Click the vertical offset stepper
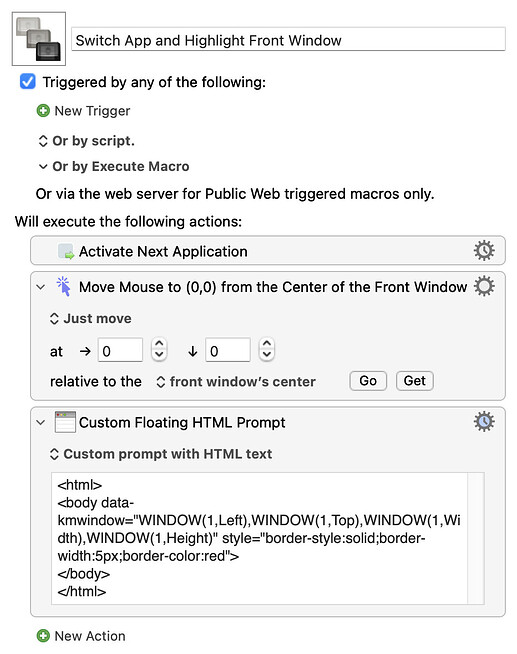 267,349
